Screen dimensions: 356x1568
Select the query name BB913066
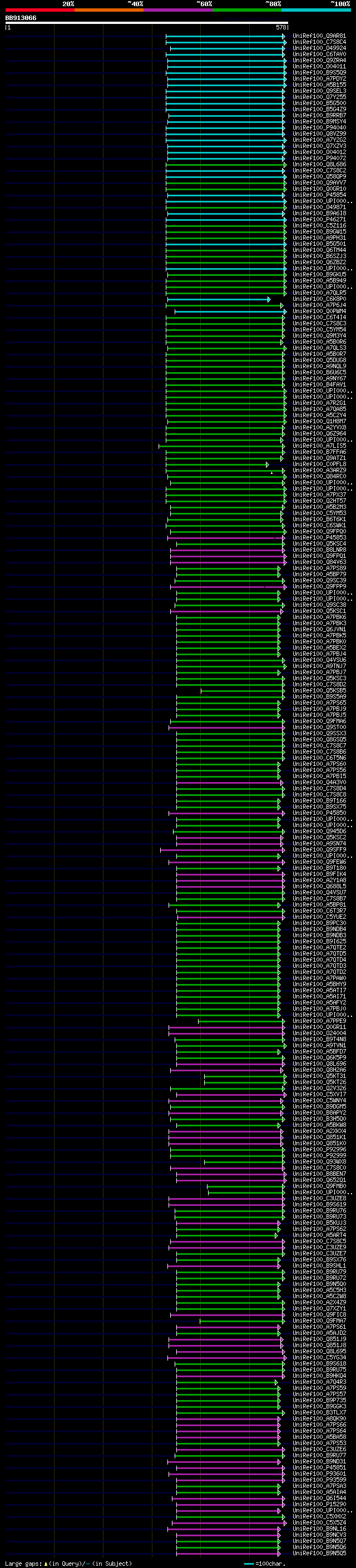[x=21, y=18]
